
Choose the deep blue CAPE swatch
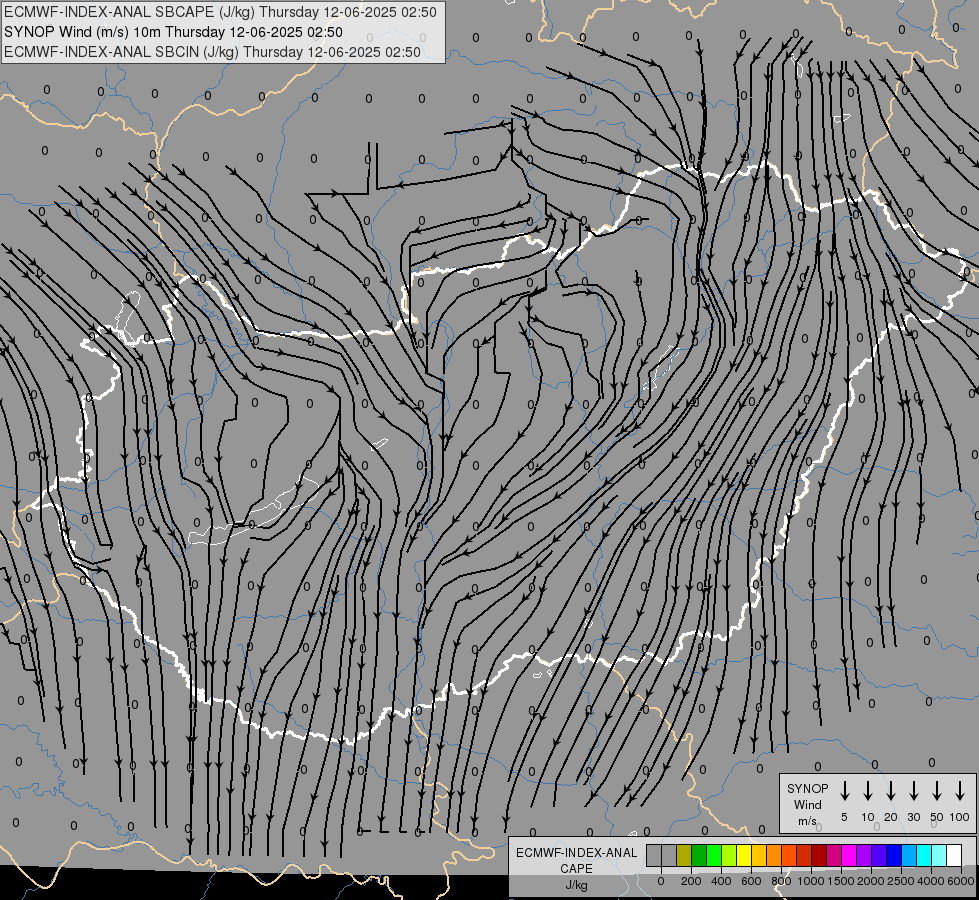click(x=895, y=855)
